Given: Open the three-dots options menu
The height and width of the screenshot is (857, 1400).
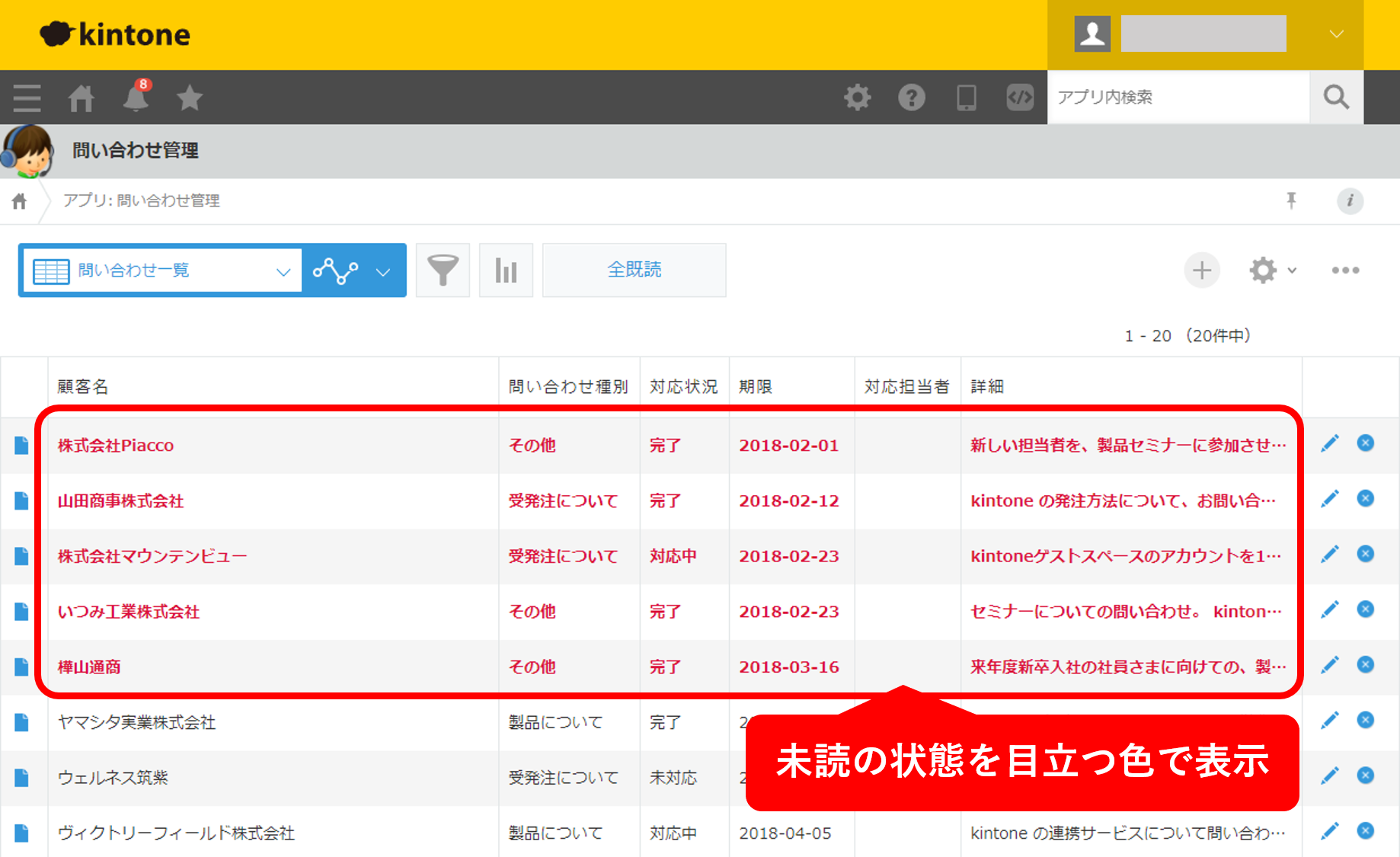Looking at the screenshot, I should pyautogui.click(x=1345, y=270).
